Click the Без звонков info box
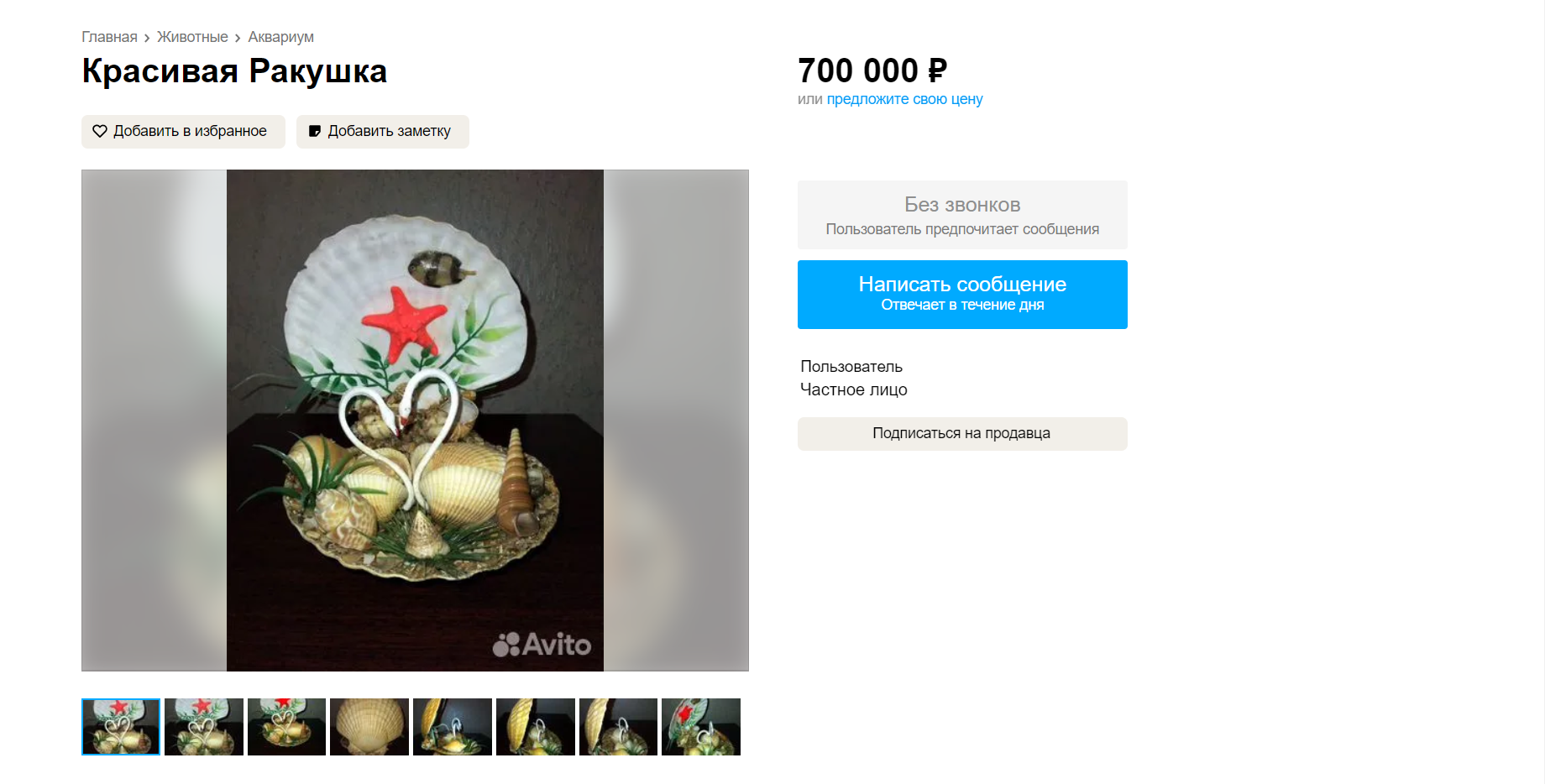This screenshot has width=1545, height=784. [961, 215]
